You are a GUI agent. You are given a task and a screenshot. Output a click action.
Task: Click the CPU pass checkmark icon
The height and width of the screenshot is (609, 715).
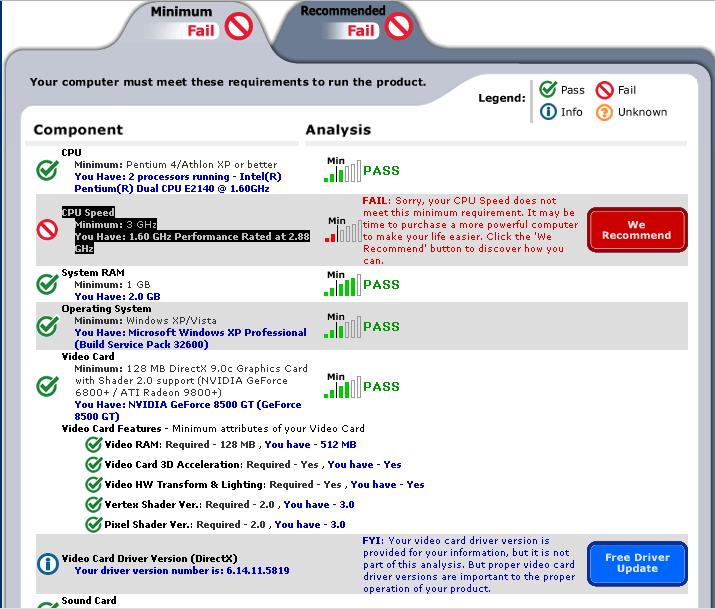tap(47, 170)
